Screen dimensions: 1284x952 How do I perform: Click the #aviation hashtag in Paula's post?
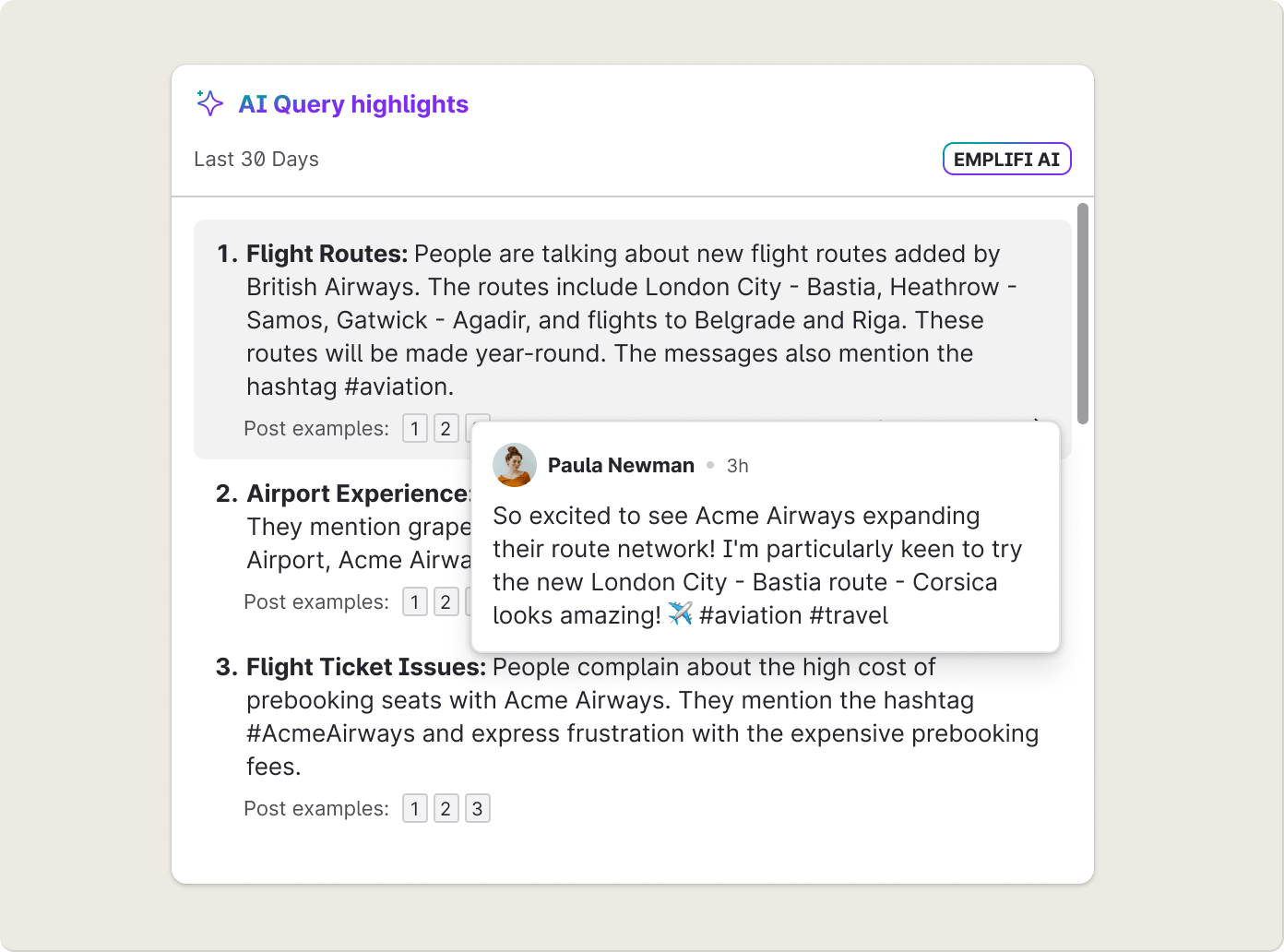point(751,615)
